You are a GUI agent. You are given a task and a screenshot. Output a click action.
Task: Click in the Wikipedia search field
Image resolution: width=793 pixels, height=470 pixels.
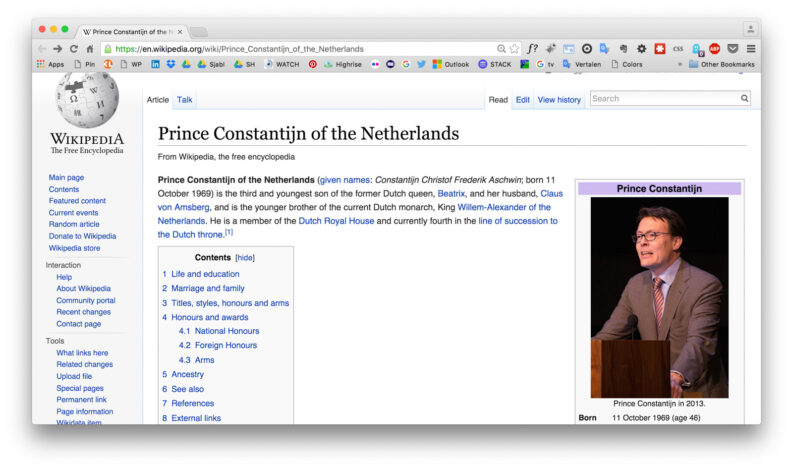pos(663,99)
